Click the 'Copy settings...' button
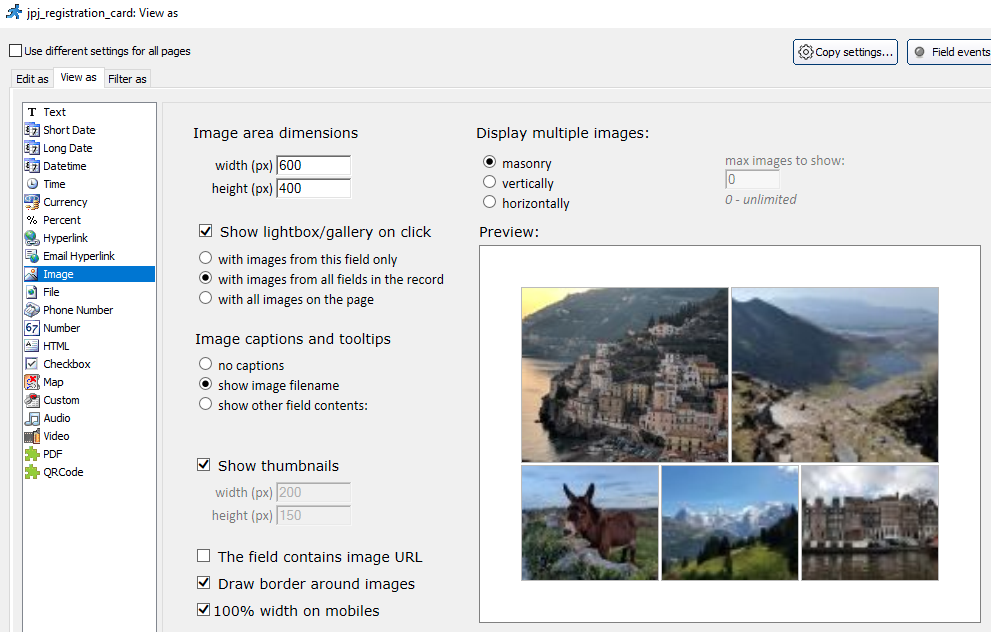The width and height of the screenshot is (991, 632). pyautogui.click(x=845, y=52)
